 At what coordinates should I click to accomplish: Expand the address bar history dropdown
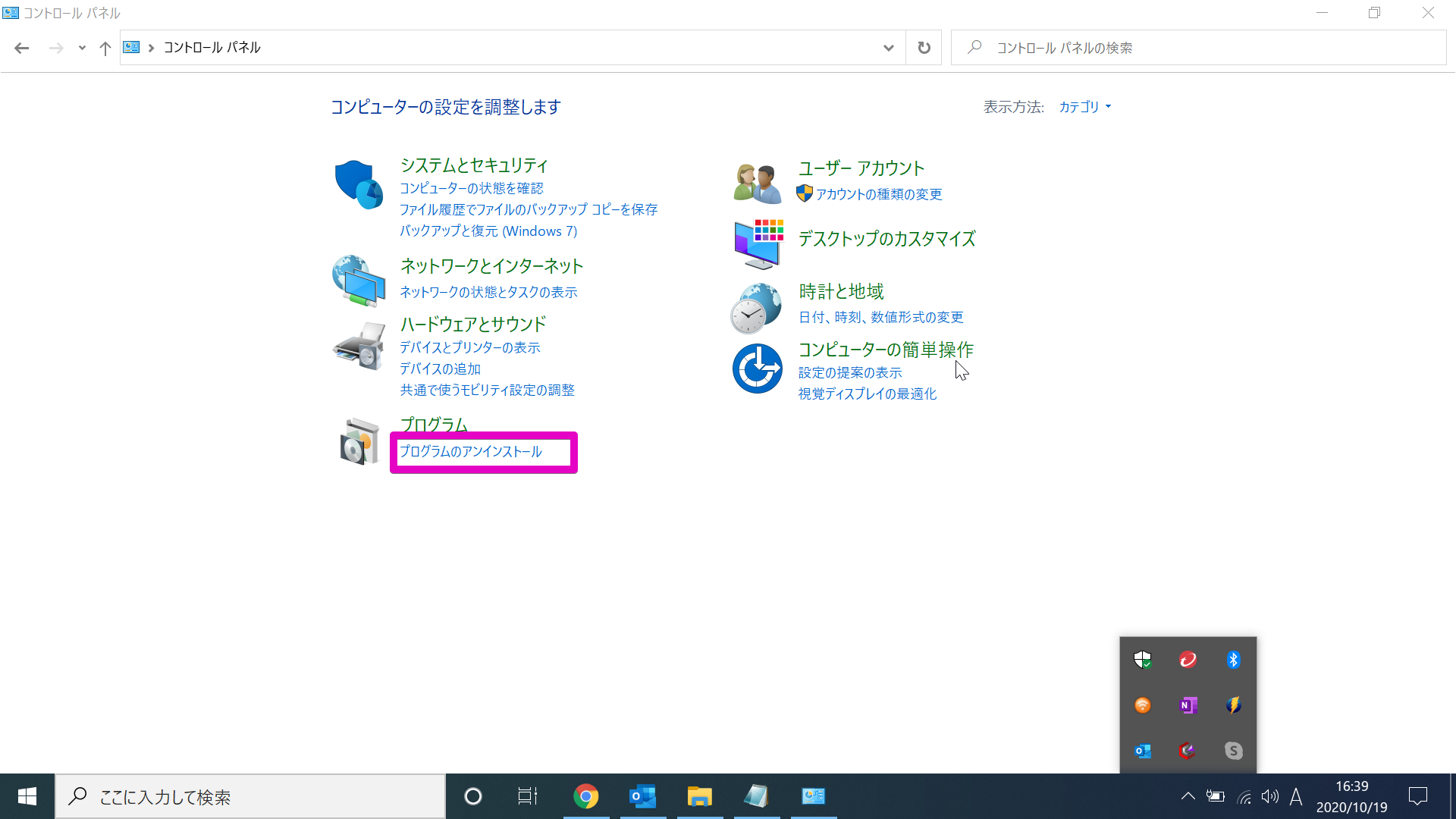[x=888, y=48]
